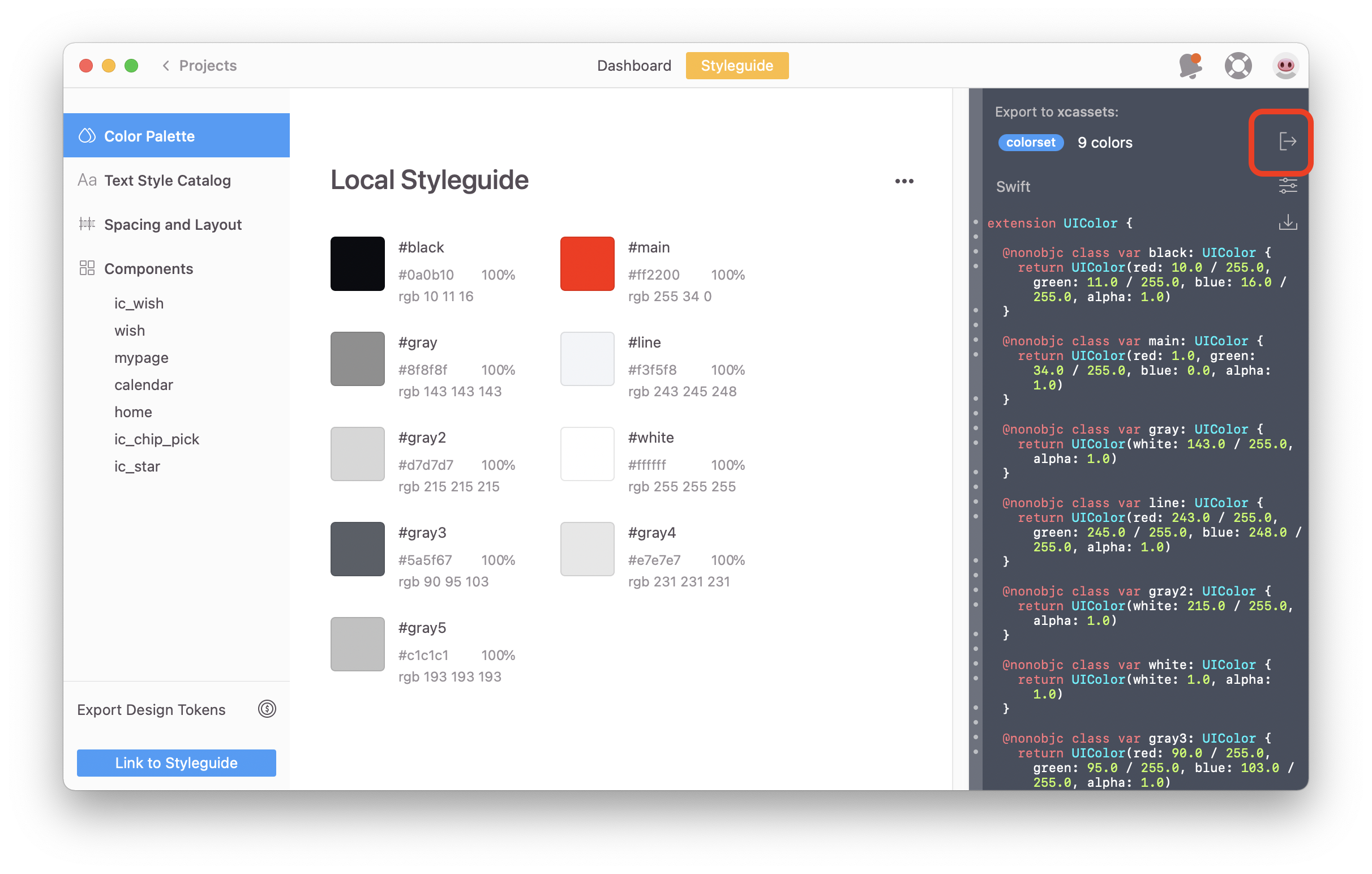Select the Components section

click(148, 268)
